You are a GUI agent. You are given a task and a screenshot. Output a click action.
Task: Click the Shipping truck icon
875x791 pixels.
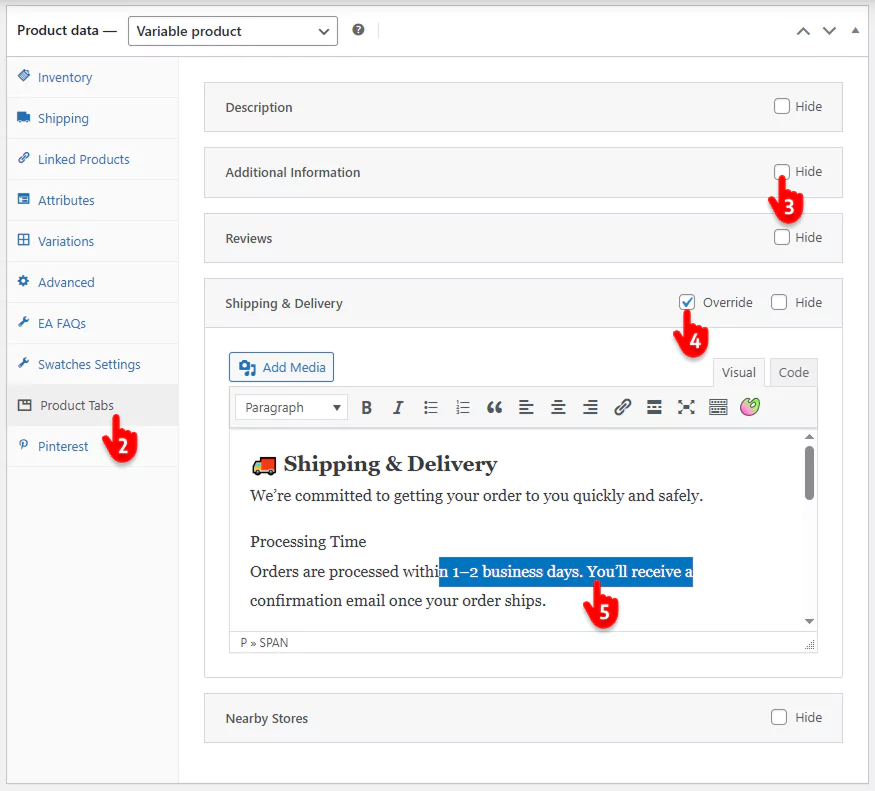23,117
